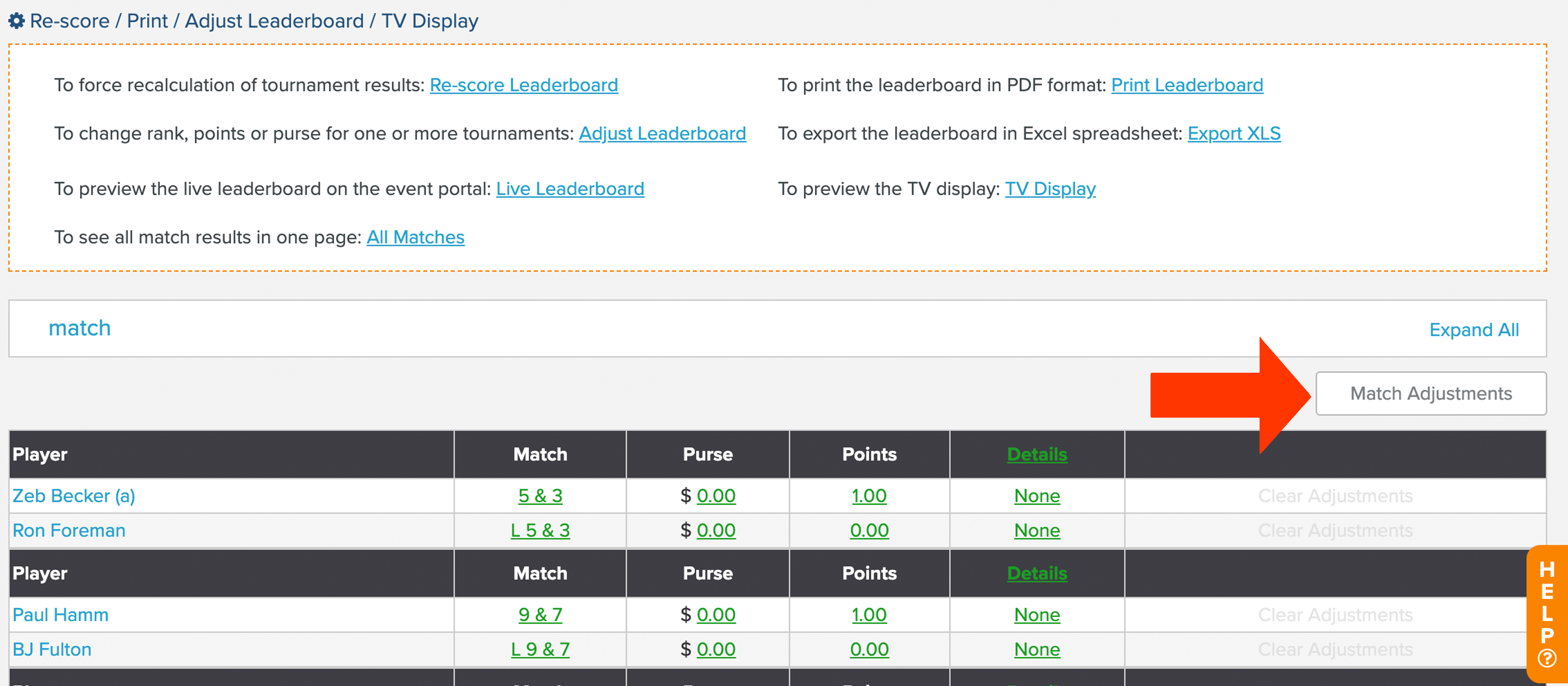Open the TV Display preview link
This screenshot has width=1568, height=686.
(x=1050, y=189)
